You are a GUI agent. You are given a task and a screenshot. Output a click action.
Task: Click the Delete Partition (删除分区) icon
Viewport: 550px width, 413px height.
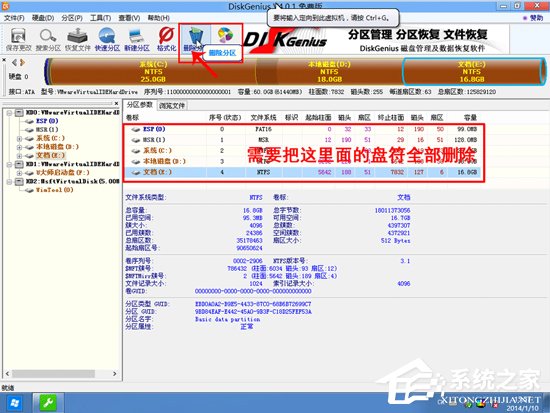pyautogui.click(x=195, y=39)
